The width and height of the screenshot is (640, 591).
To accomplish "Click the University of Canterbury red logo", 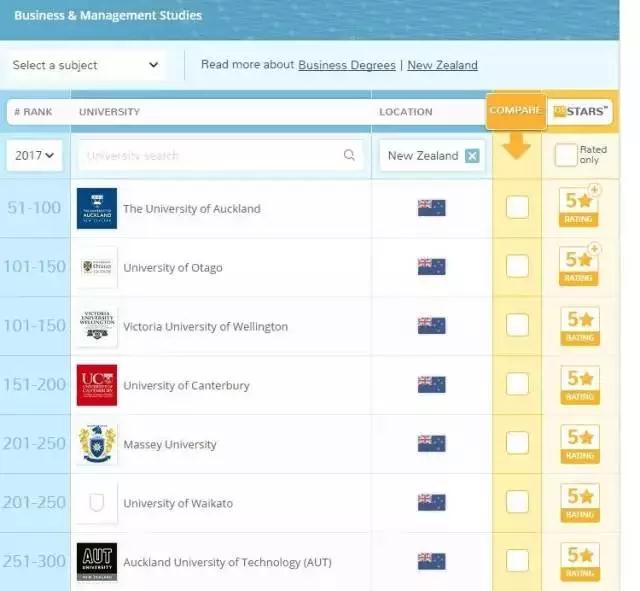I will click(97, 385).
